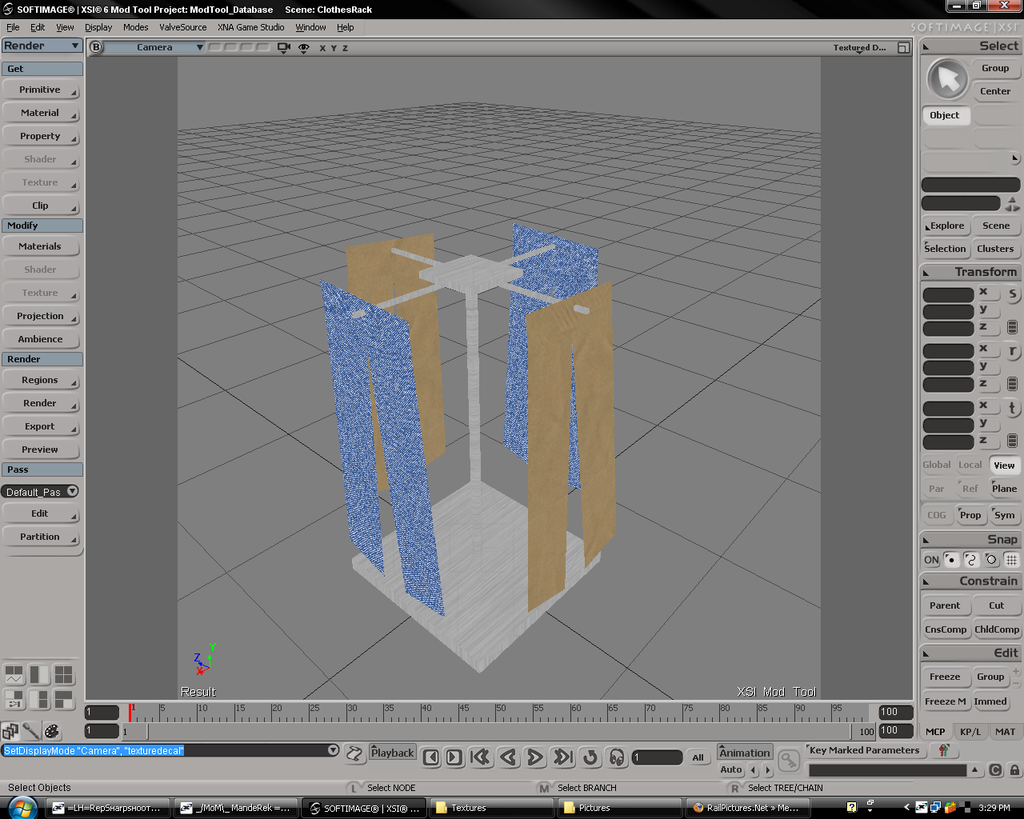This screenshot has height=819, width=1024.
Task: Select the four-view layout icon
Action: coord(63,675)
